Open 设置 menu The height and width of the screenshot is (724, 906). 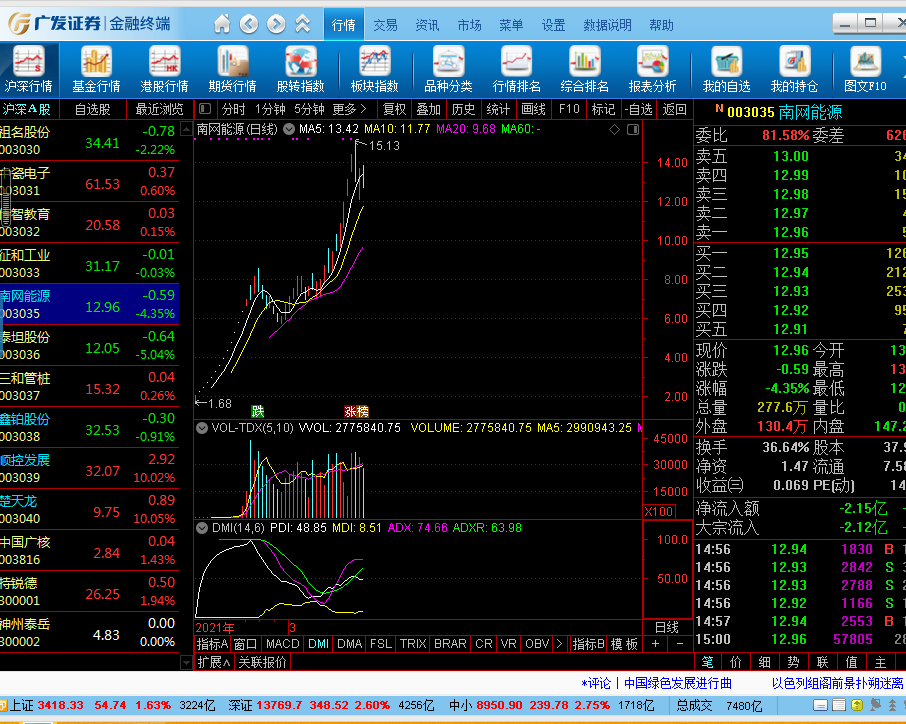pyautogui.click(x=554, y=25)
